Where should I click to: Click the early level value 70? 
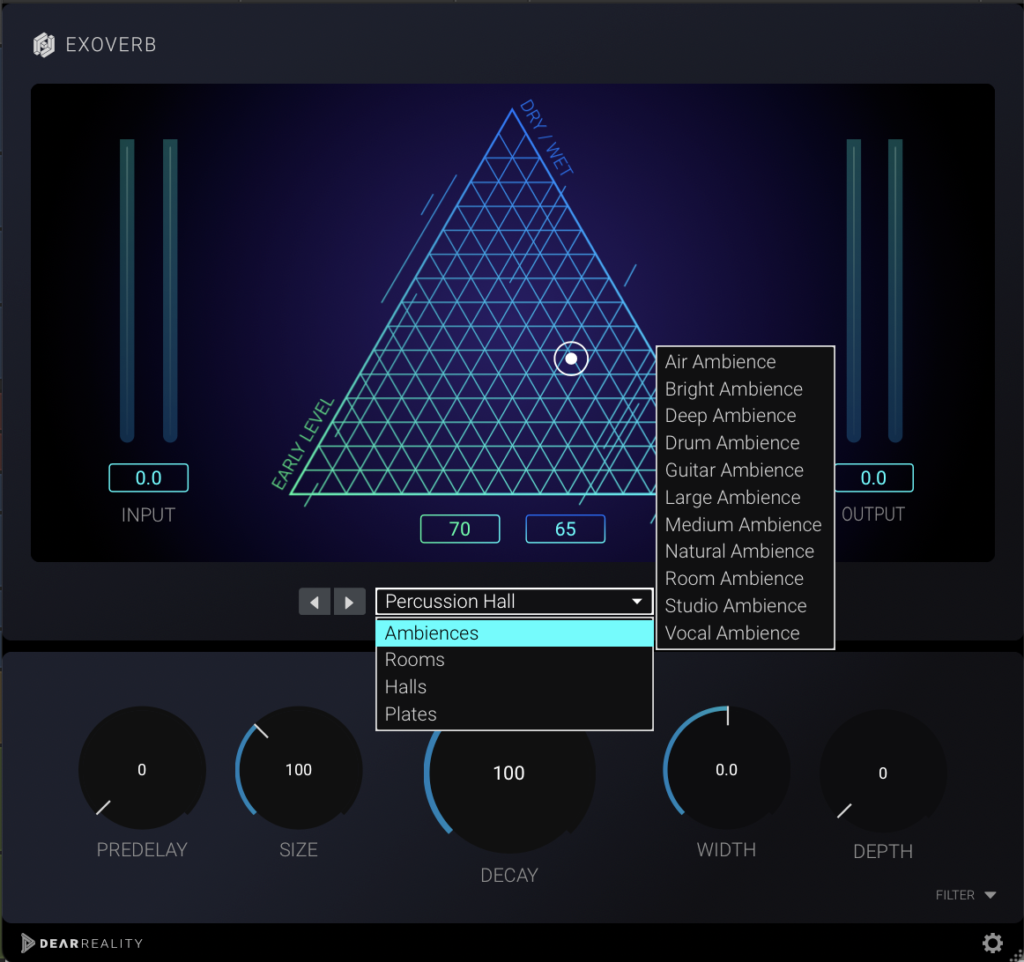tap(460, 529)
